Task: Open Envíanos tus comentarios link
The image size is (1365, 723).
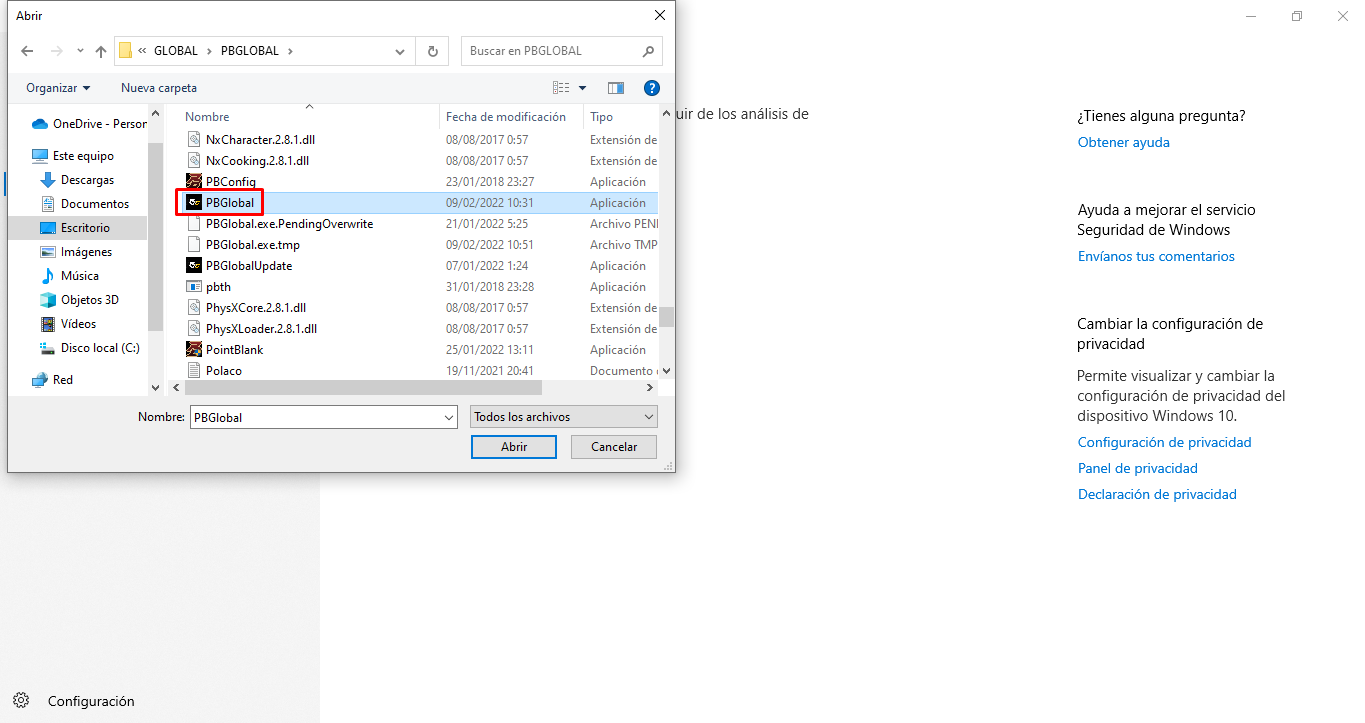Action: tap(1156, 256)
